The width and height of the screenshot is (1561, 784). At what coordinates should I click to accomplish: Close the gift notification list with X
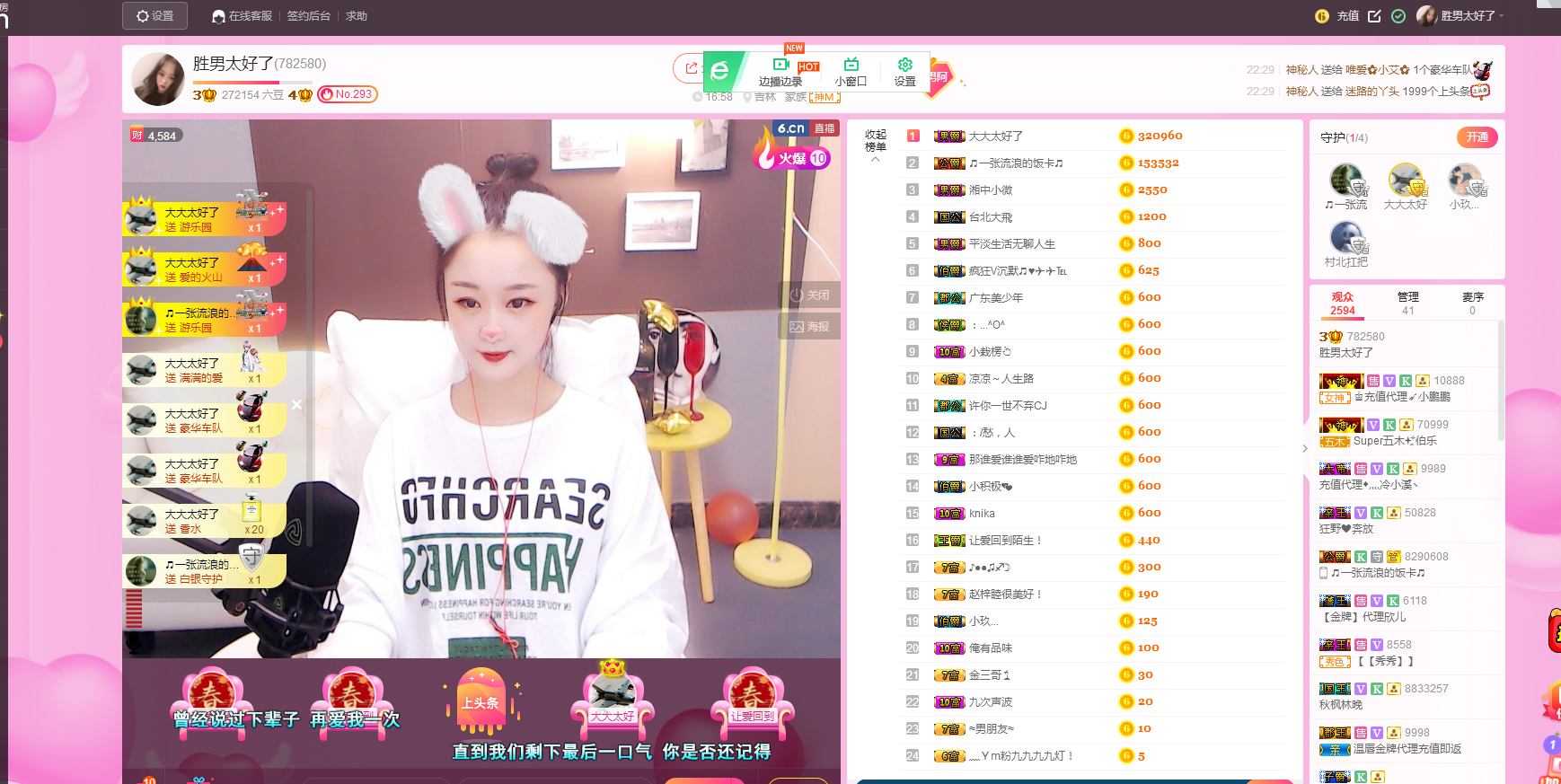tap(296, 405)
